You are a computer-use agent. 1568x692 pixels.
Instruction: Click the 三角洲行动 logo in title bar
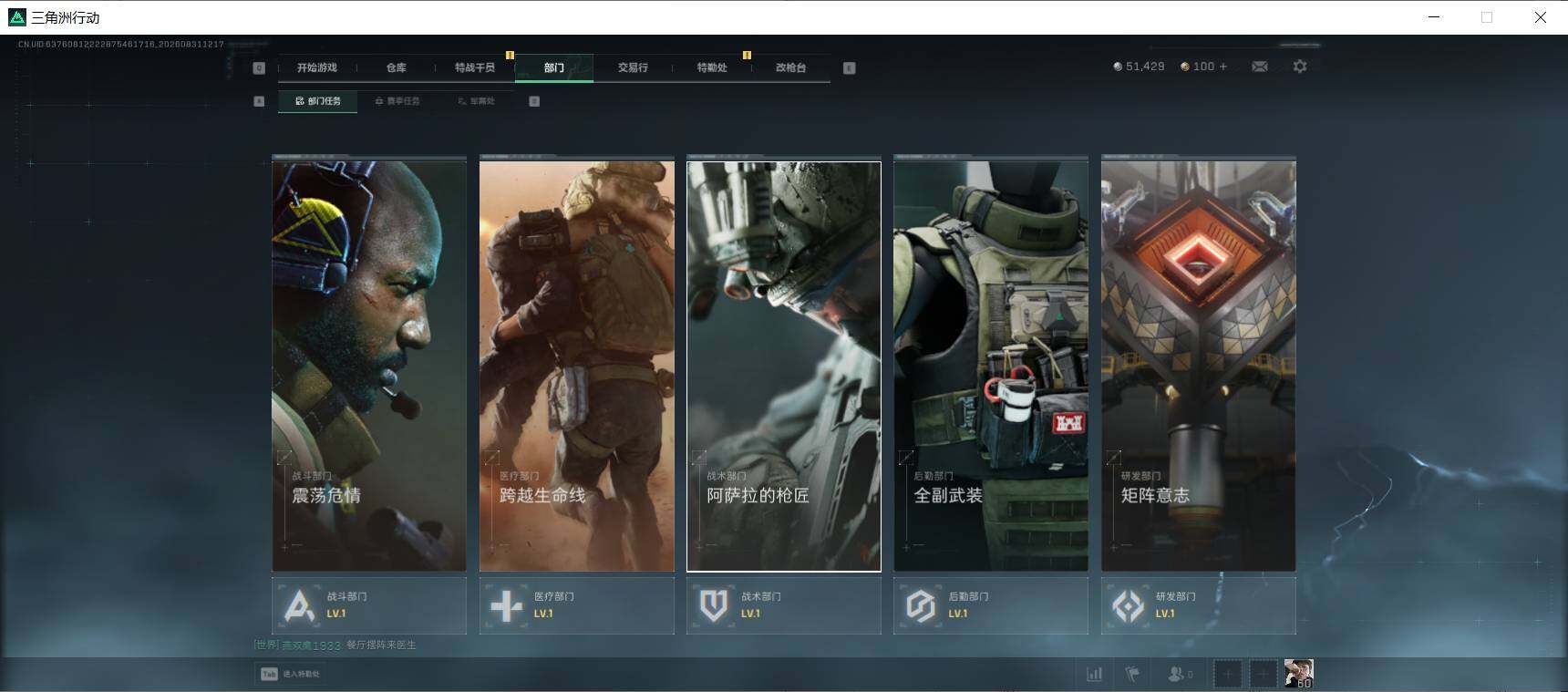[x=16, y=17]
